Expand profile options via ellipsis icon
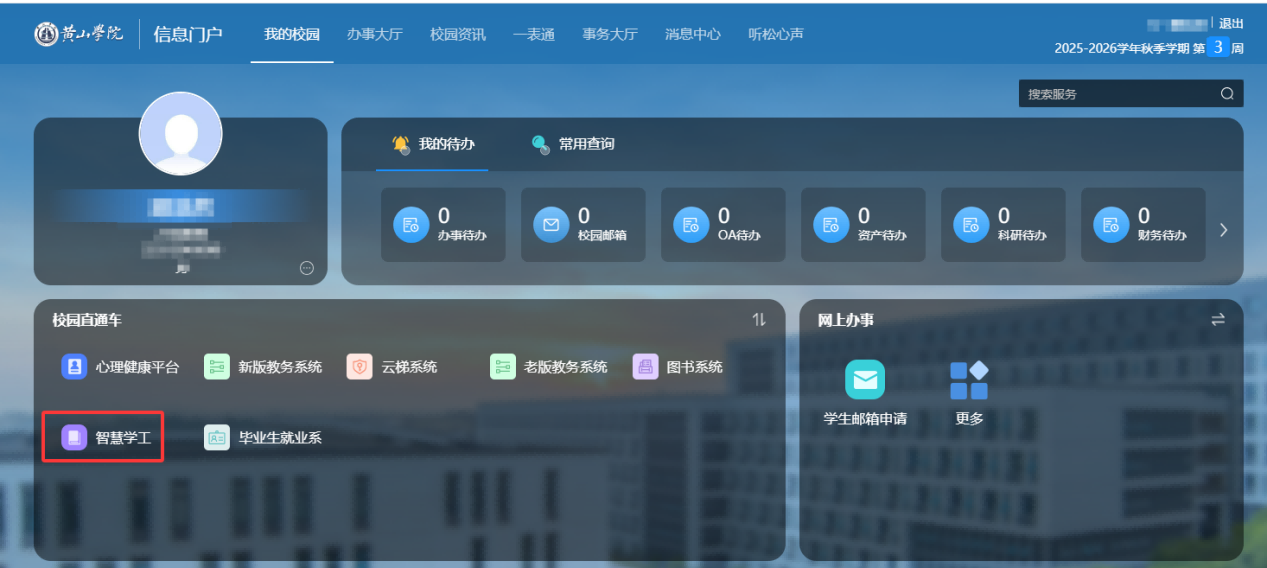This screenshot has width=1267, height=568. click(x=307, y=268)
